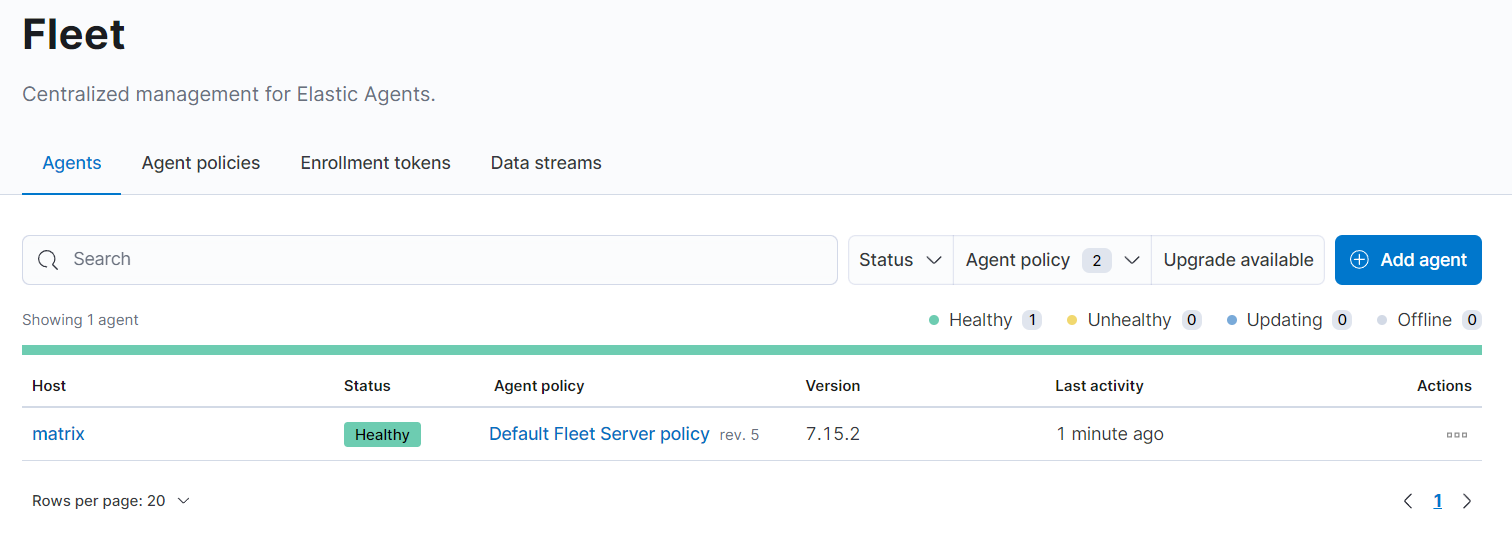Open Rows per page selector
The height and width of the screenshot is (542, 1512).
110,501
